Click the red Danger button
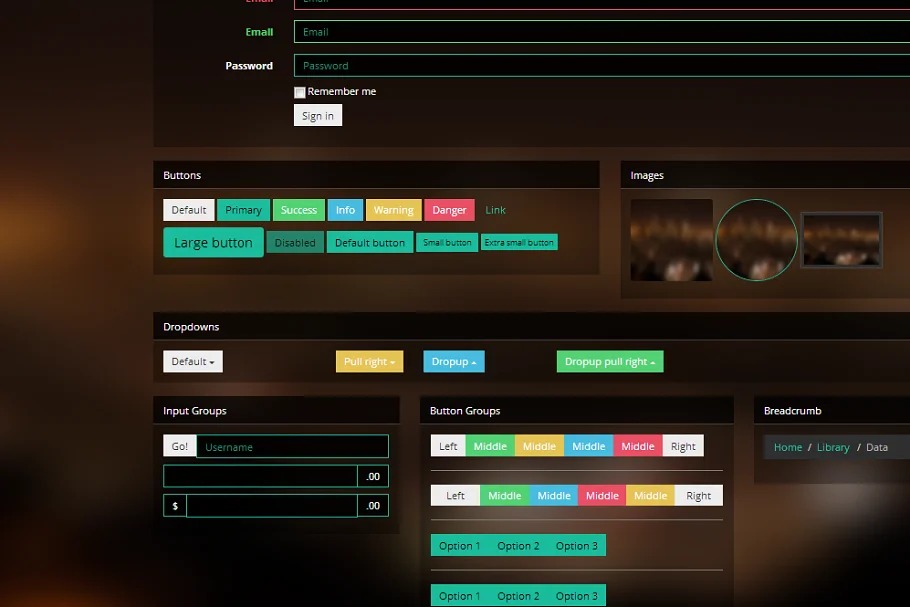Screen dimensions: 910x607 (x=449, y=210)
